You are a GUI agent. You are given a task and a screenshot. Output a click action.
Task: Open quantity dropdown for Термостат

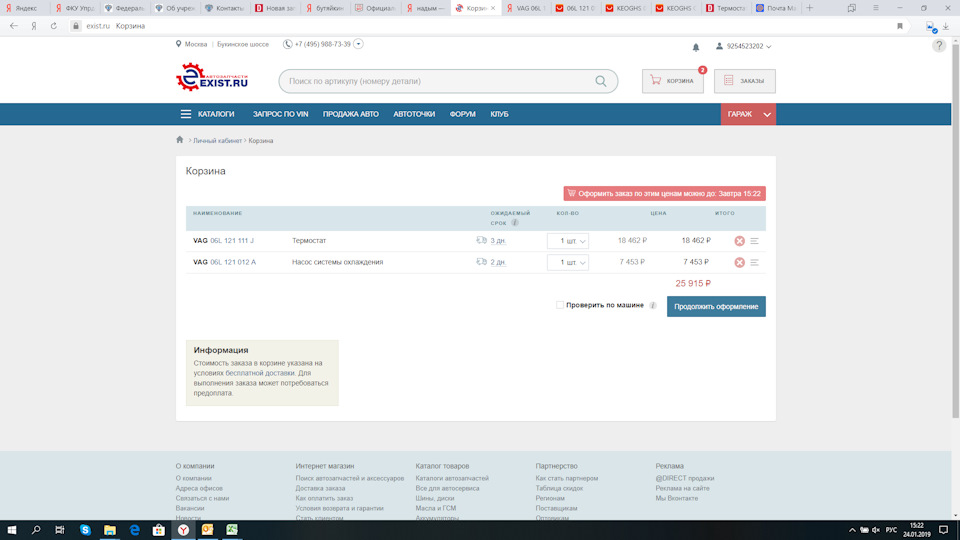(x=568, y=241)
